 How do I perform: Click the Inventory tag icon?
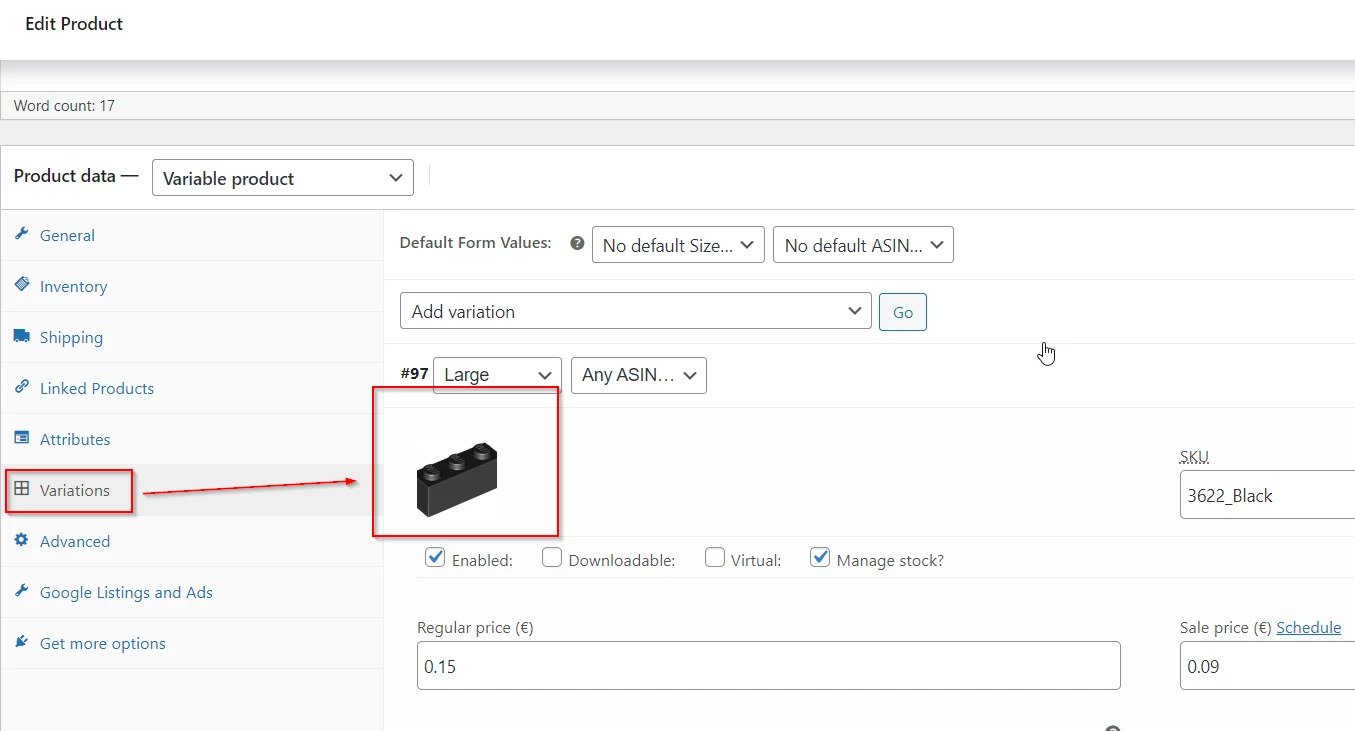21,285
